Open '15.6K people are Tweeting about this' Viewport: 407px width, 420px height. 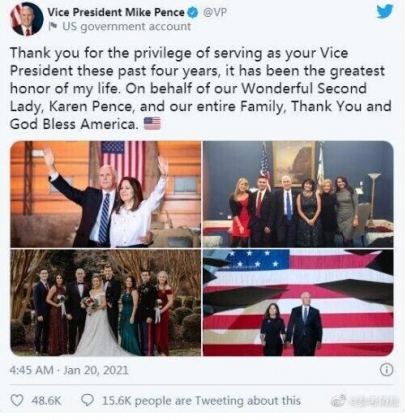[201, 400]
